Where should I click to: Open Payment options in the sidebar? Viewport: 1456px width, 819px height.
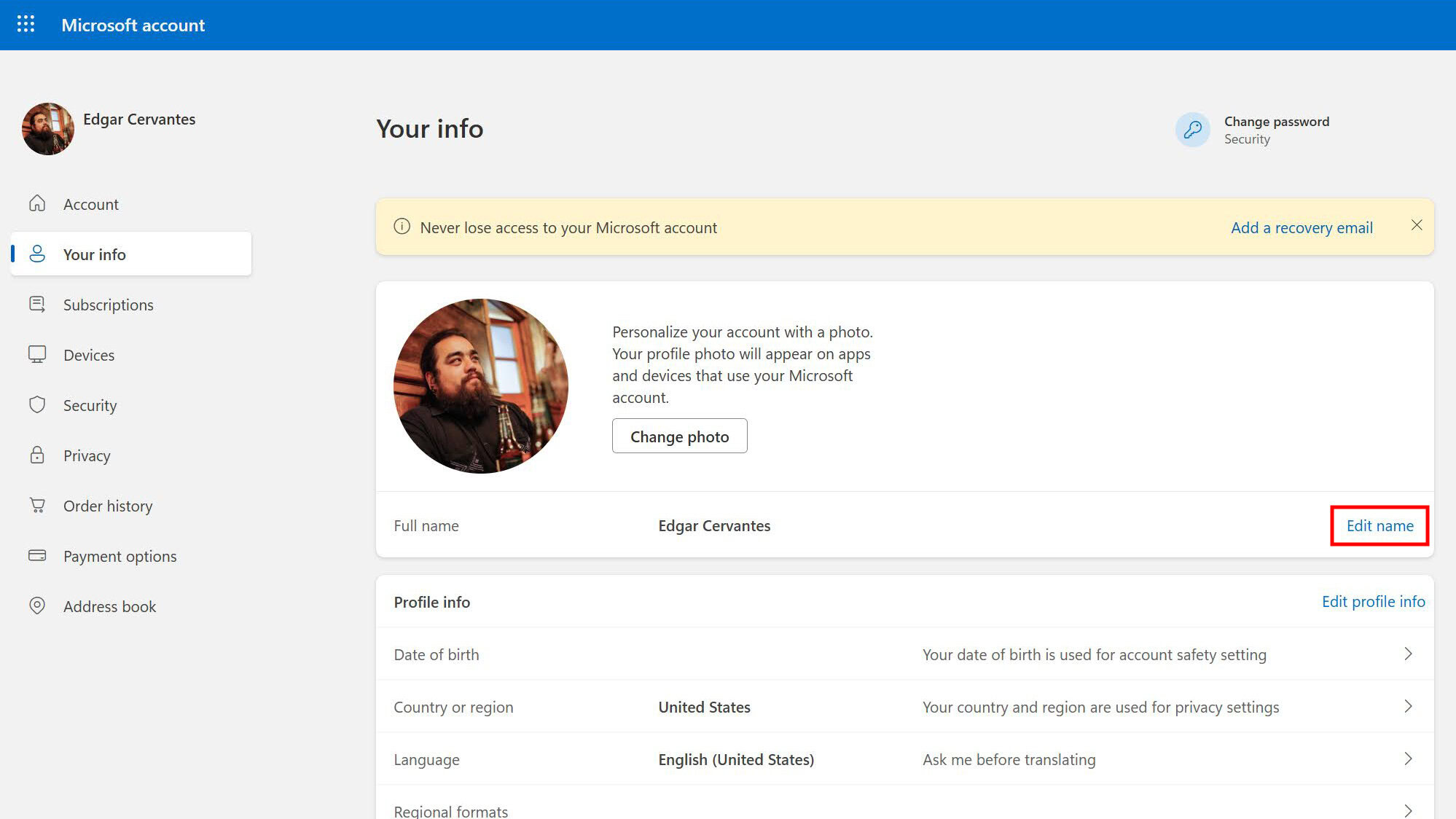click(120, 556)
